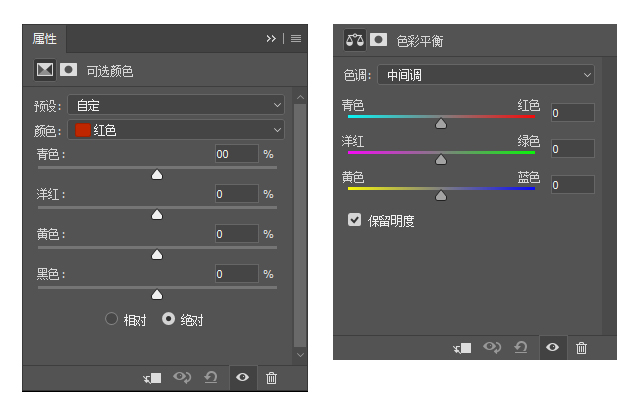Click clip-to-layer icon in Selective Color panel
The image size is (640, 417).
click(152, 378)
